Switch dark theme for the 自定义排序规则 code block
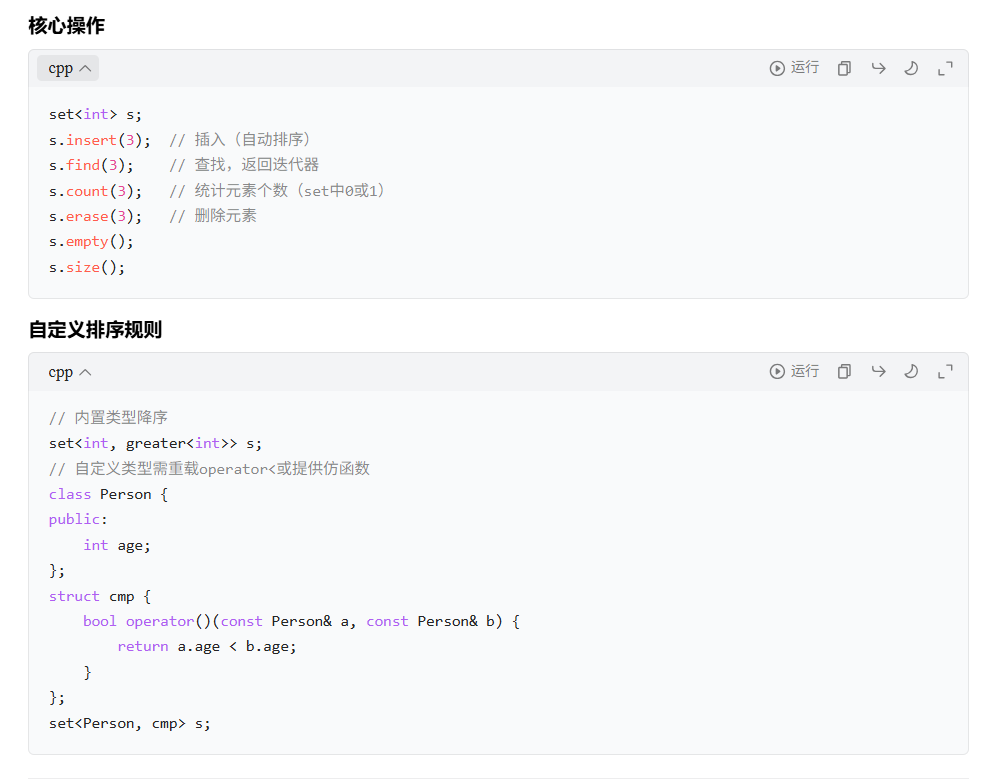989x783 pixels. [911, 372]
